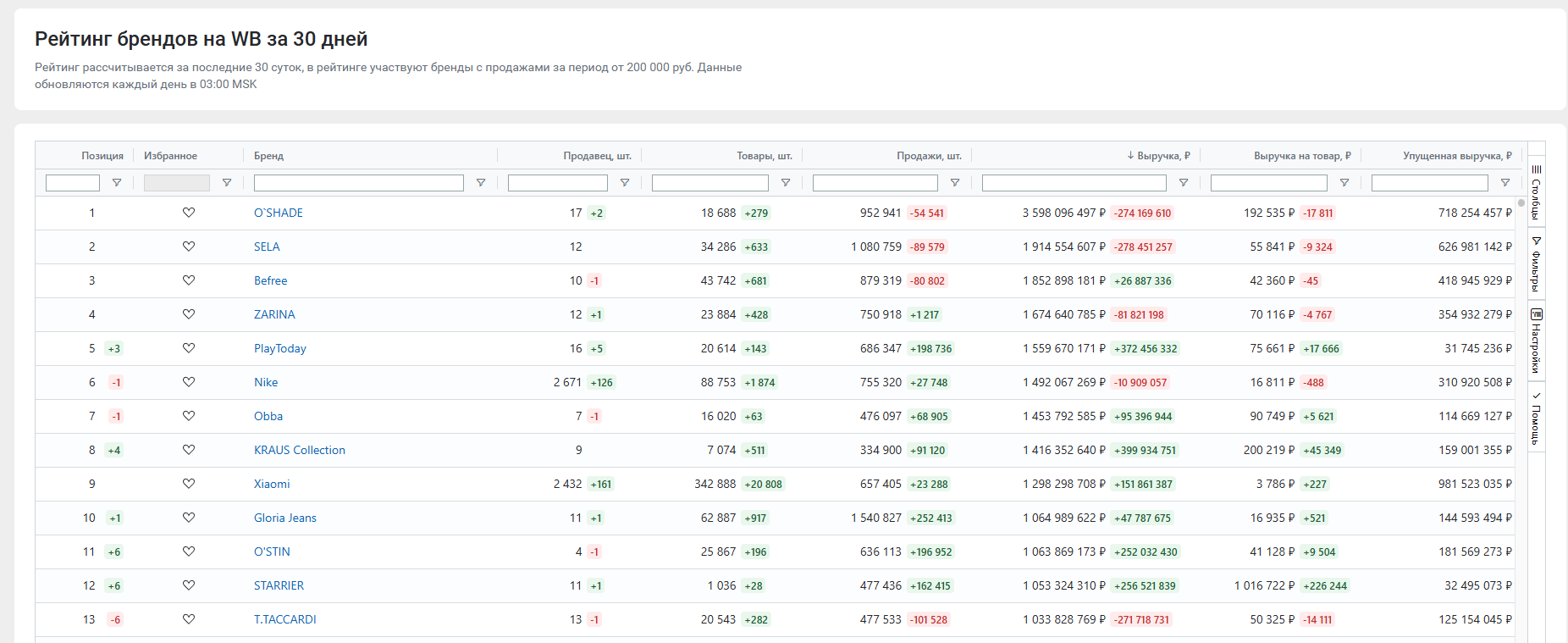Open O`SHADE brand page
The height and width of the screenshot is (643, 1568).
[x=279, y=213]
